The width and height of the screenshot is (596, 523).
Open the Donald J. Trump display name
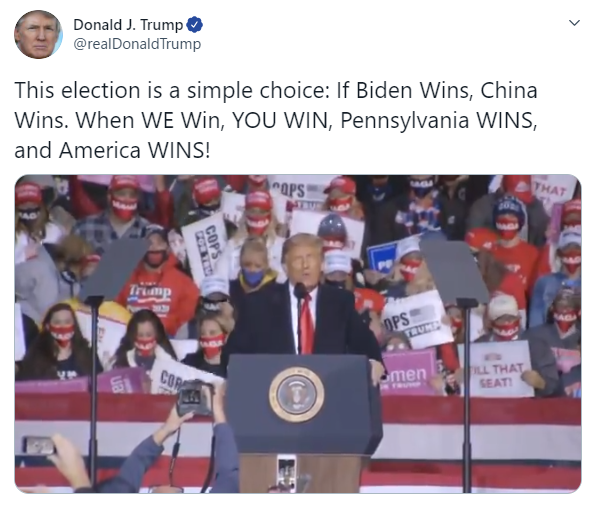tap(128, 25)
